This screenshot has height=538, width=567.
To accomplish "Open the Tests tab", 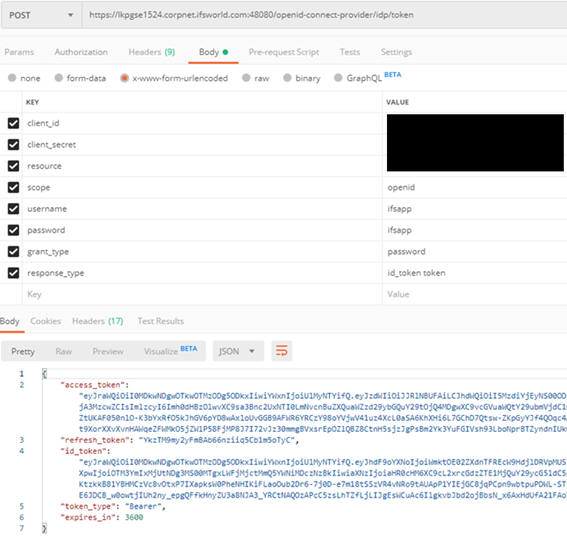I will click(350, 52).
